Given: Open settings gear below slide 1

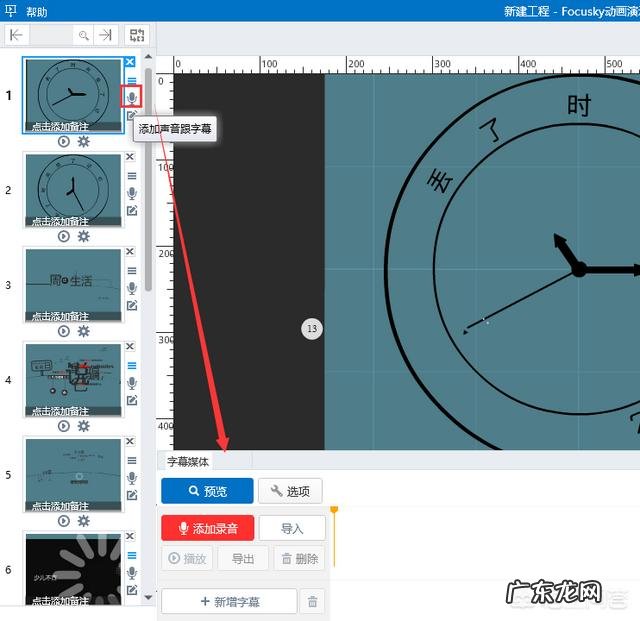Looking at the screenshot, I should pos(84,141).
